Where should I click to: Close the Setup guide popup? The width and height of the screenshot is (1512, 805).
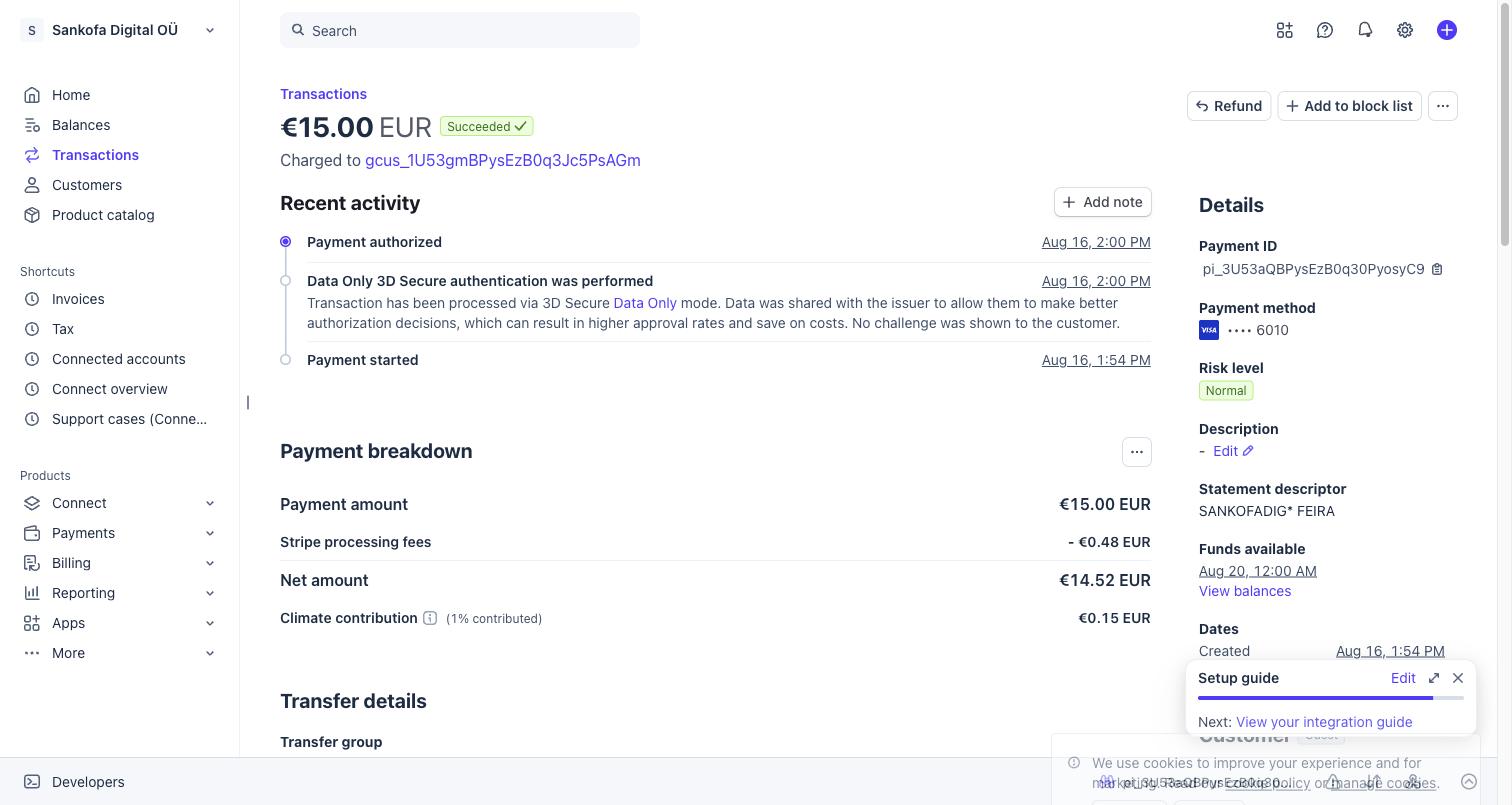coord(1458,678)
